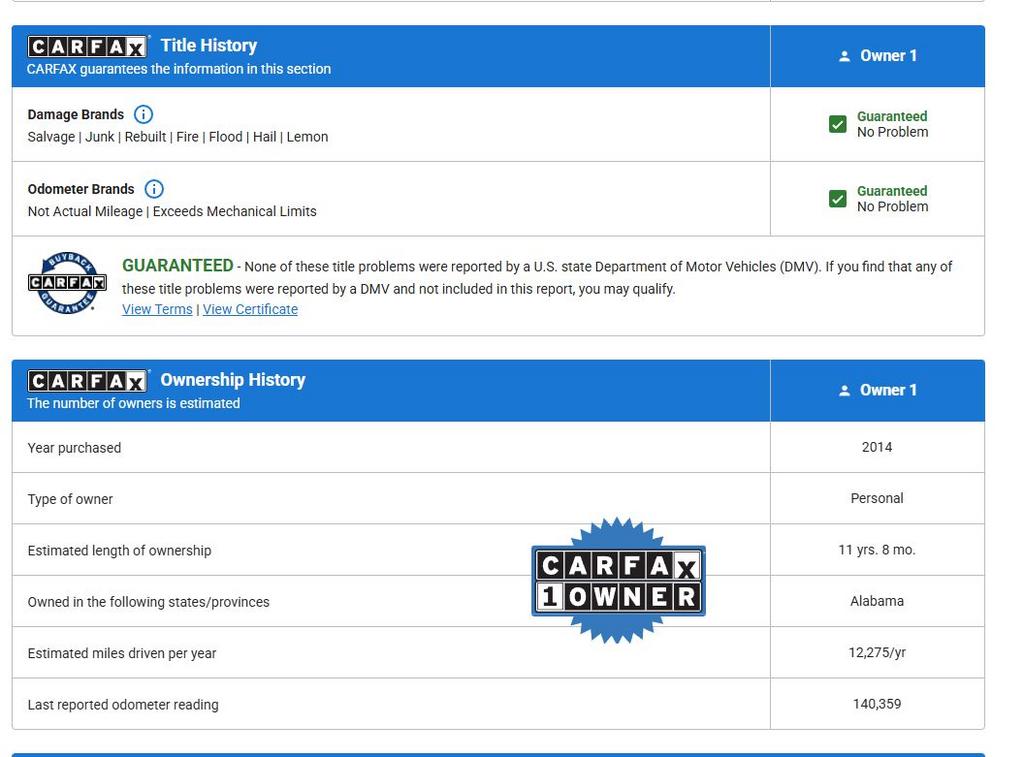Select the 2014 year purchased value
The image size is (1024, 757).
[876, 447]
